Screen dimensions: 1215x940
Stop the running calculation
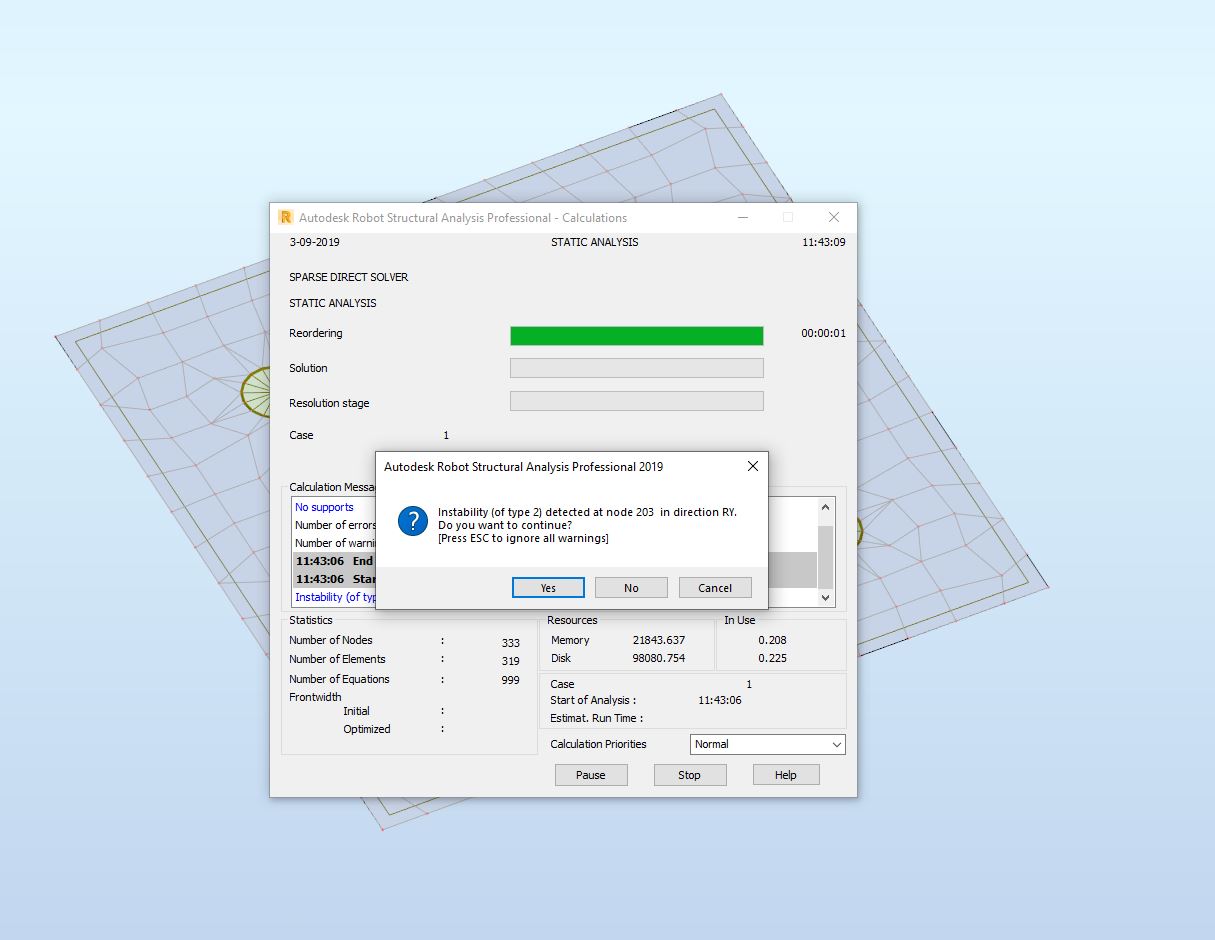(689, 774)
